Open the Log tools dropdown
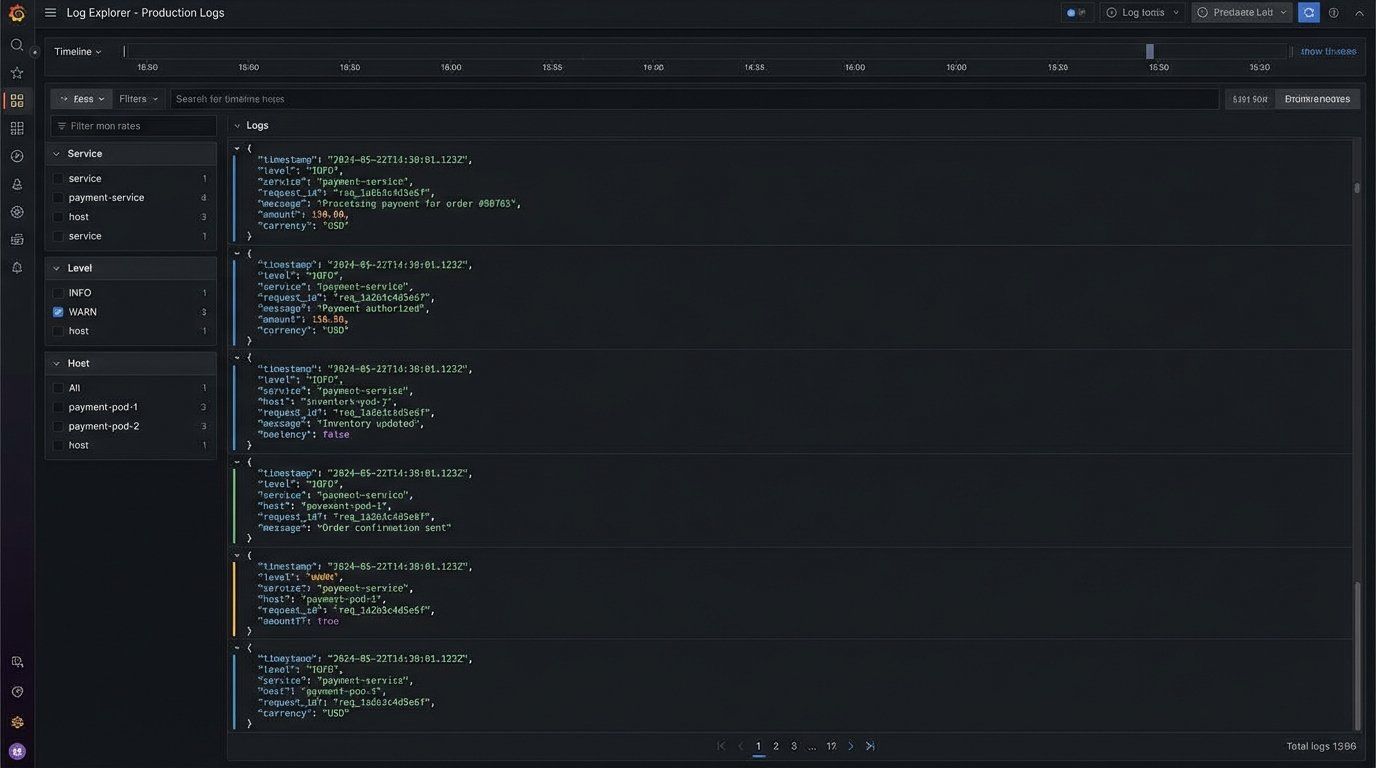1376x768 pixels. pyautogui.click(x=1141, y=12)
